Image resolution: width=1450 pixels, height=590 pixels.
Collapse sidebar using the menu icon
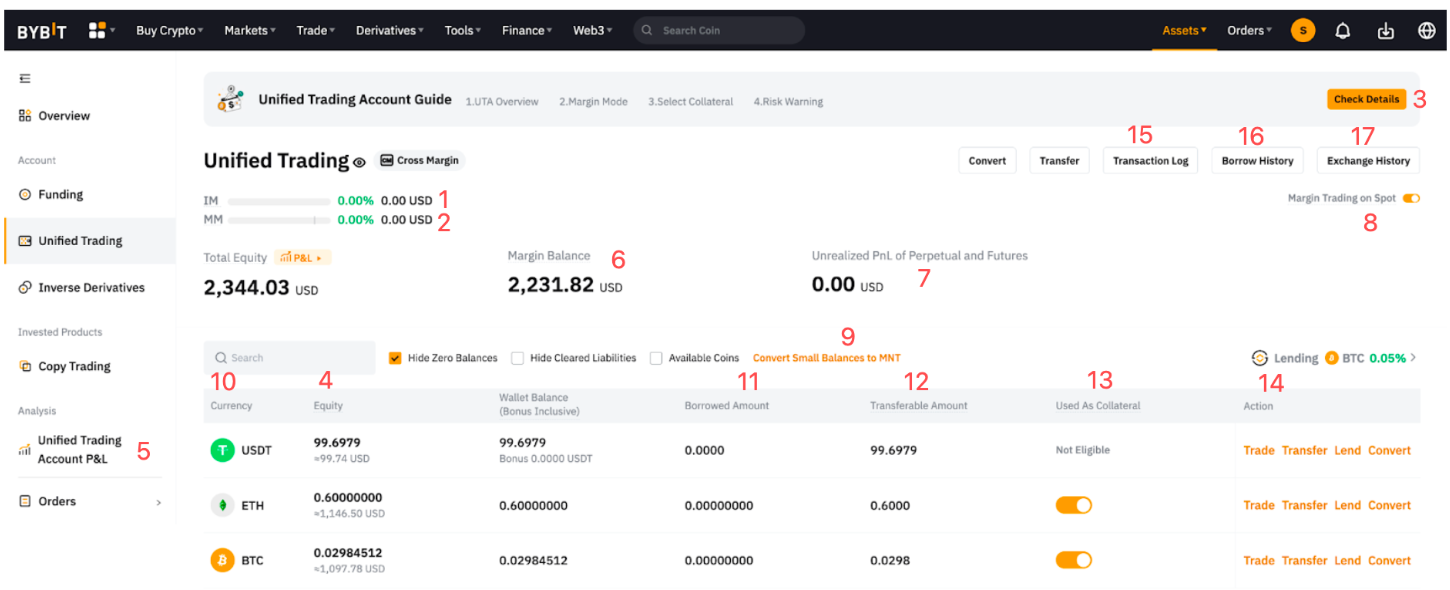25,78
